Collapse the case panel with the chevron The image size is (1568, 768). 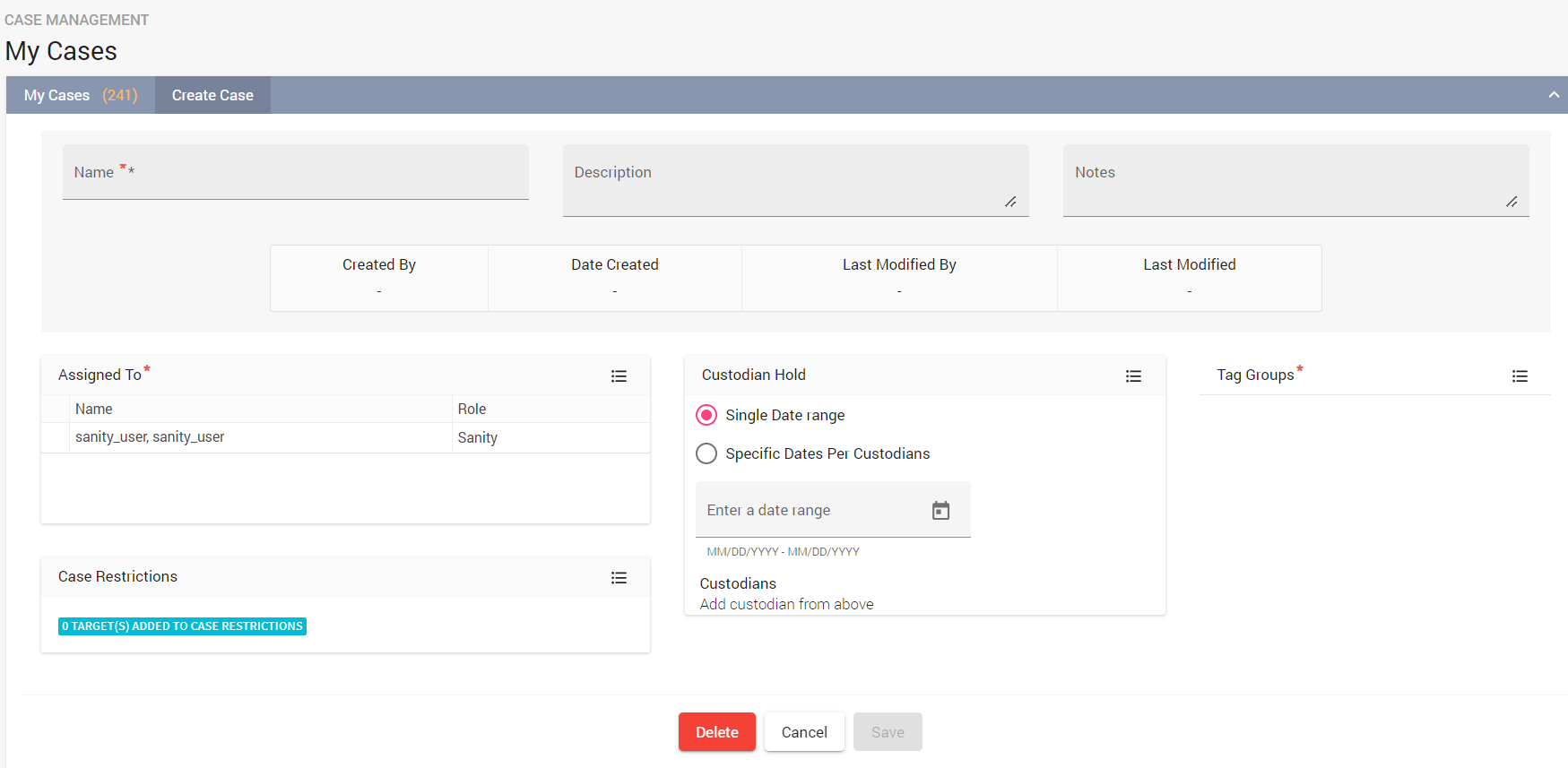(1554, 95)
